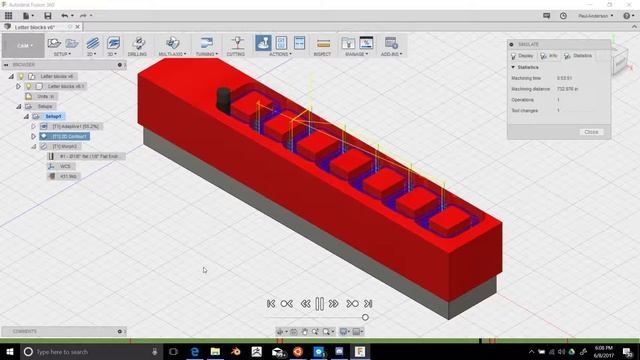Toggle the Statistics tab lightbulb in Simulate

[x=567, y=56]
